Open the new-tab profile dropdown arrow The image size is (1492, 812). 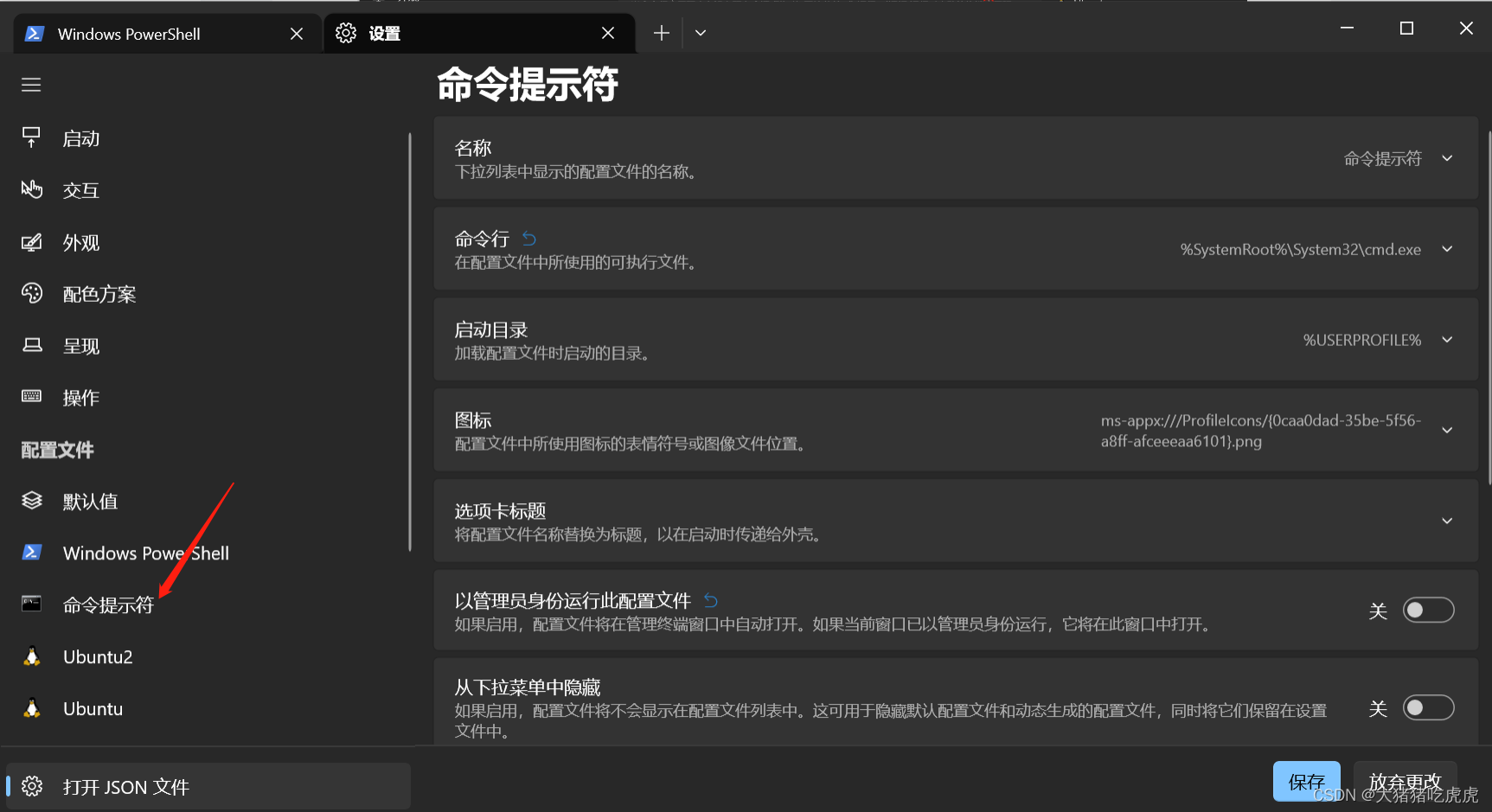701,33
